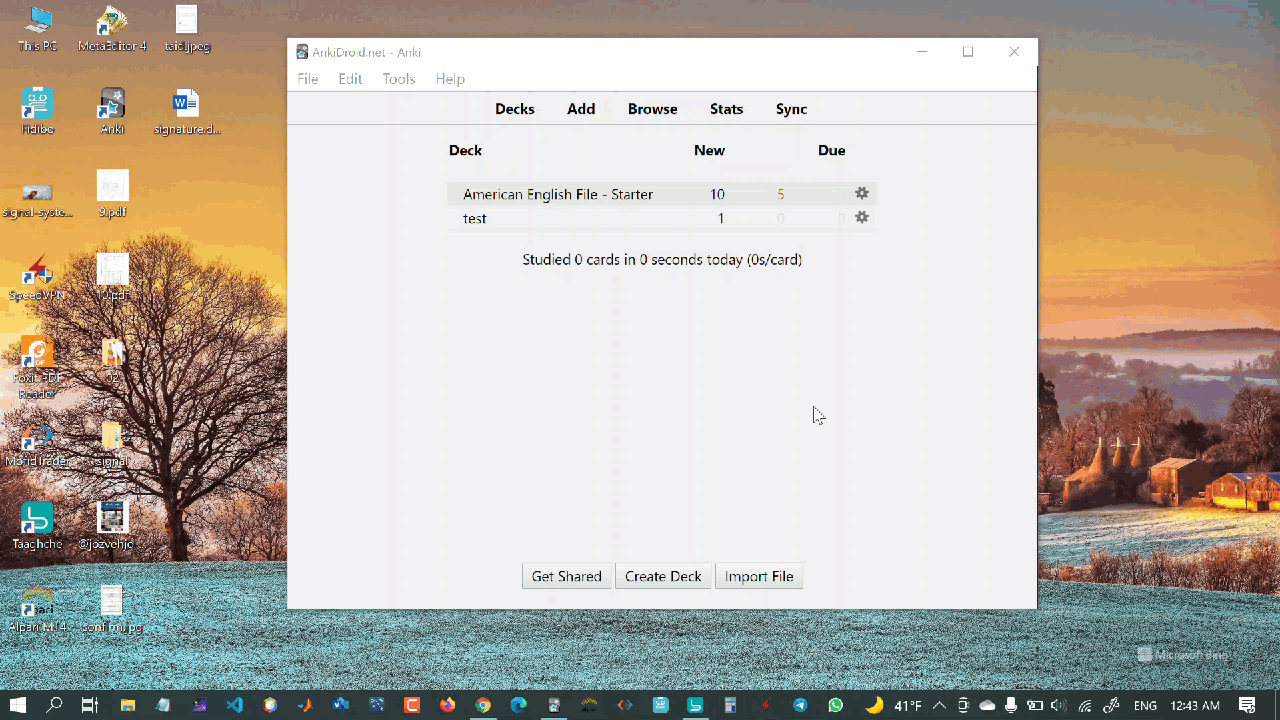Open options gear for American English File deck
The width and height of the screenshot is (1280, 720).
861,194
